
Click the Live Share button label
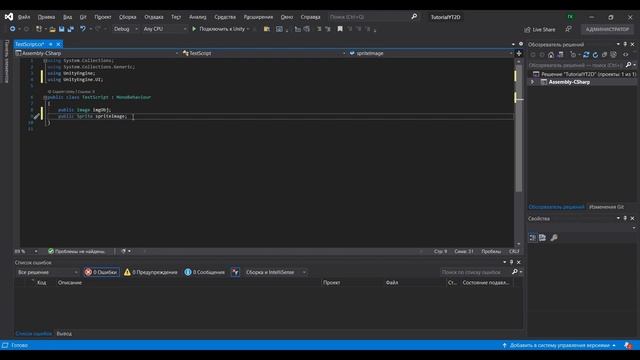(544, 29)
